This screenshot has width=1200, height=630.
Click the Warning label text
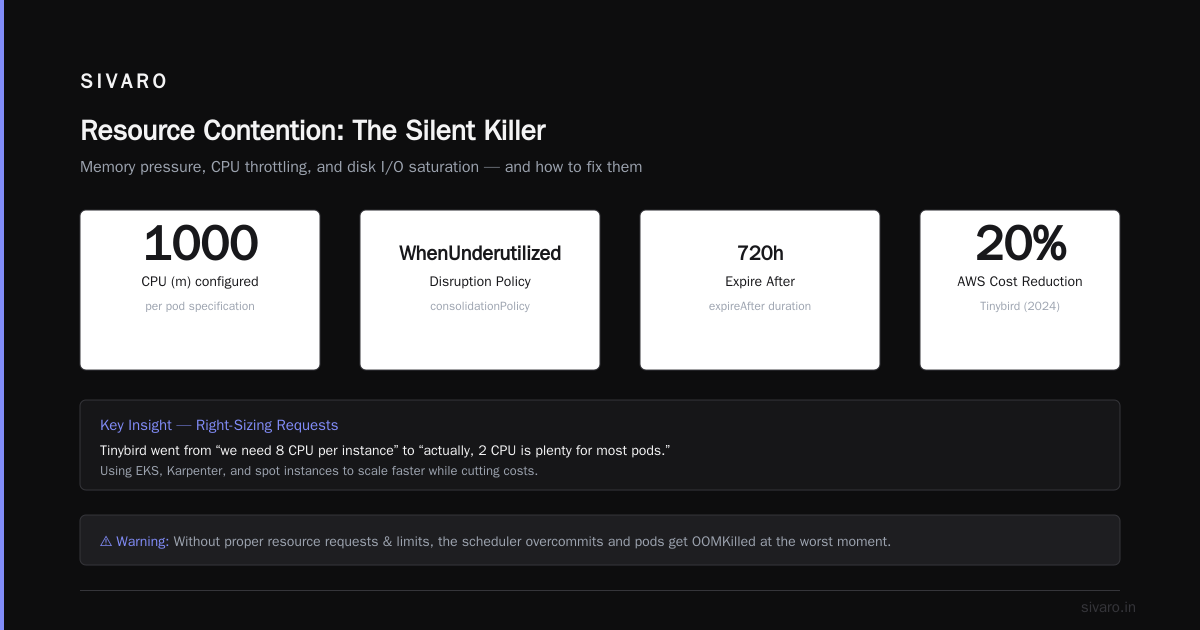coord(143,541)
